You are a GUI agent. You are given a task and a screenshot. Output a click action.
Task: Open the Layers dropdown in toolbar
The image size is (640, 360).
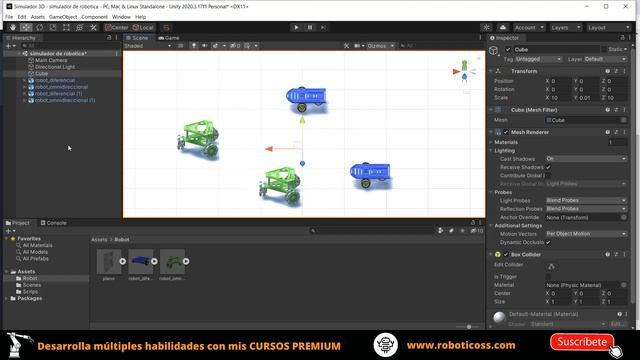pos(565,27)
